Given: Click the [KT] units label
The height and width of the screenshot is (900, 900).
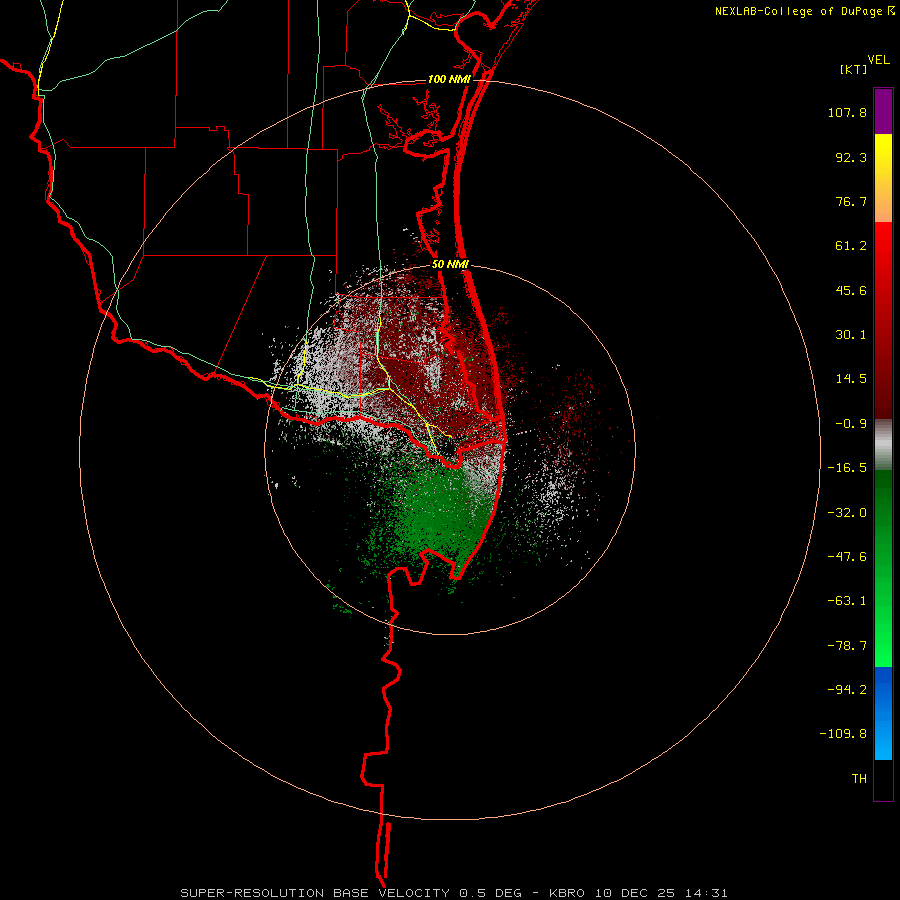Looking at the screenshot, I should (x=853, y=69).
